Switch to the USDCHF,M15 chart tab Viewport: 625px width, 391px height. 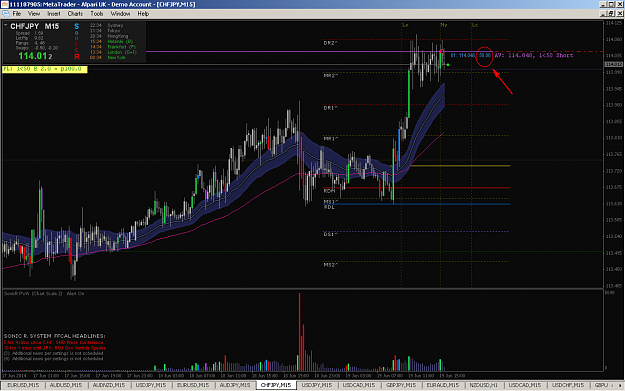[568, 385]
